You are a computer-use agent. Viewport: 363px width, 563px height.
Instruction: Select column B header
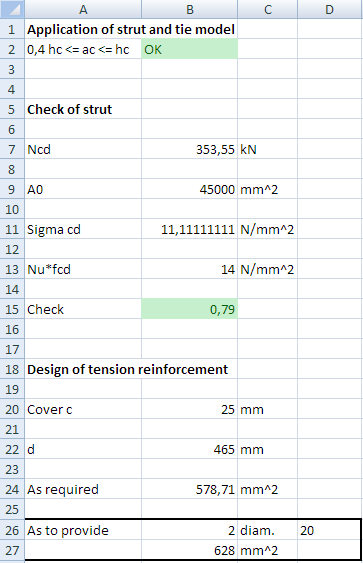tap(190, 9)
